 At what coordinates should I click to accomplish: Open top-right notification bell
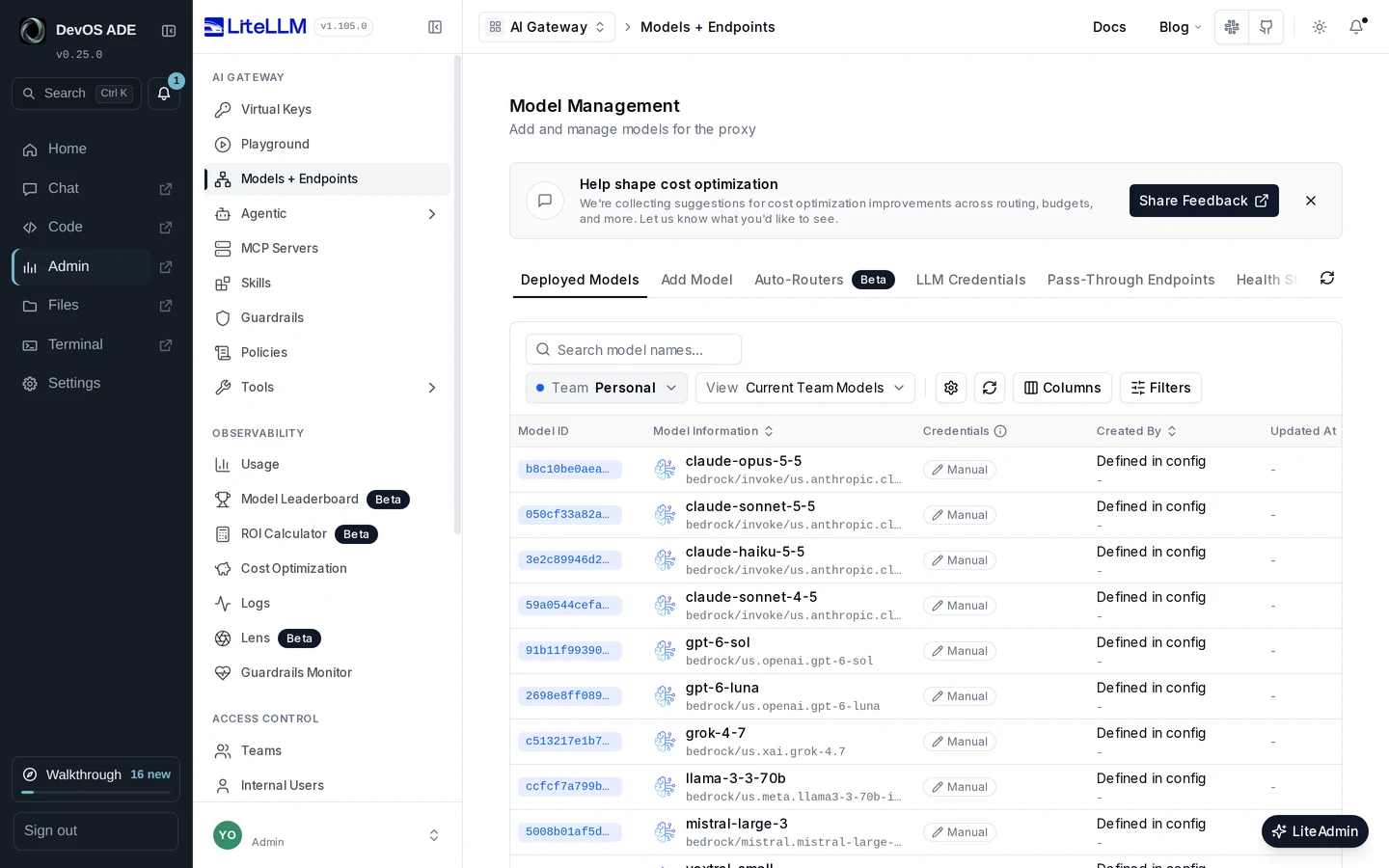(x=1356, y=27)
